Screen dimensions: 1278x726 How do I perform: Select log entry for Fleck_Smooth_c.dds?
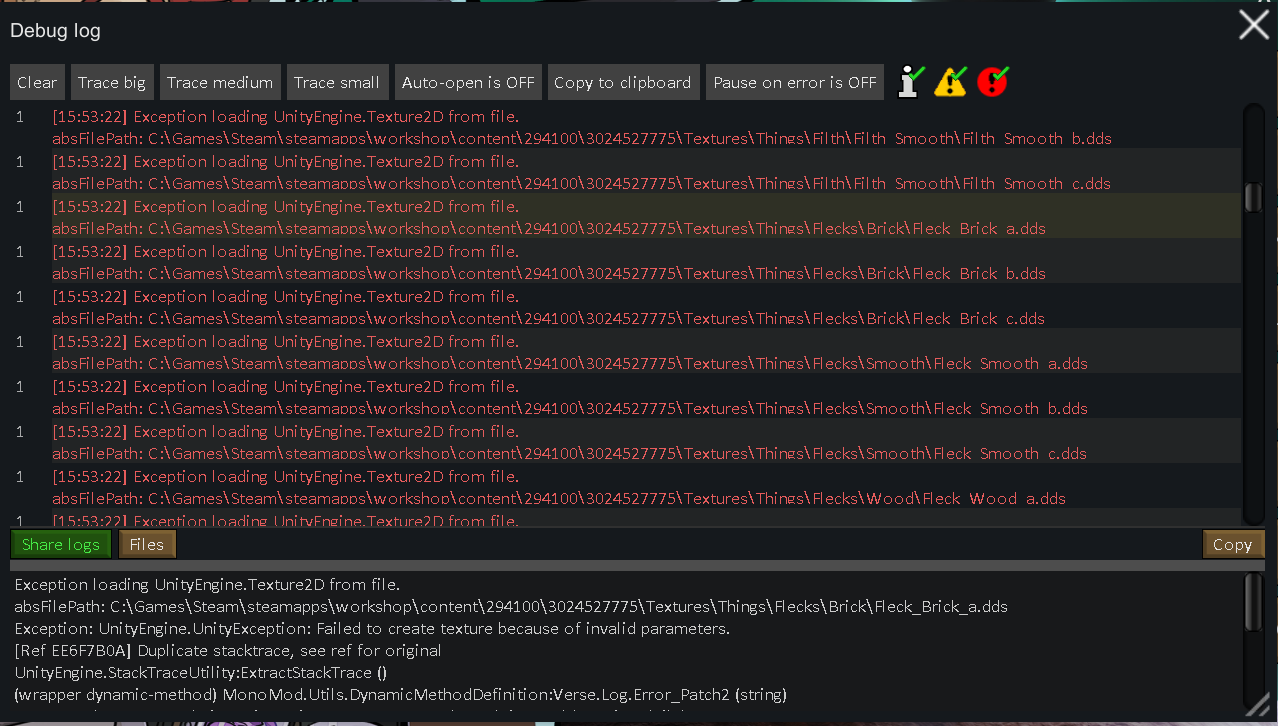(625, 441)
